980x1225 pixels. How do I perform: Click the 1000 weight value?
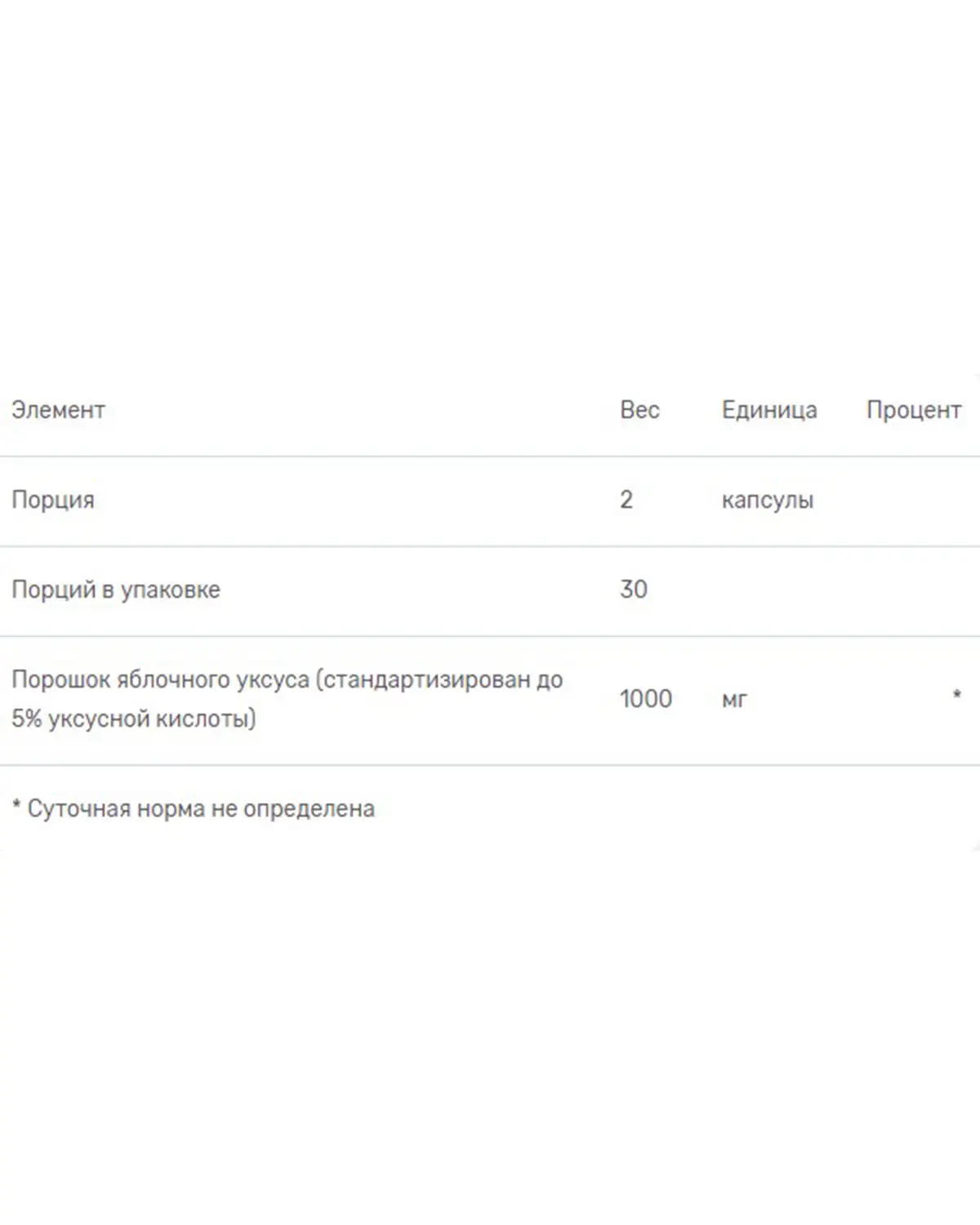[646, 698]
